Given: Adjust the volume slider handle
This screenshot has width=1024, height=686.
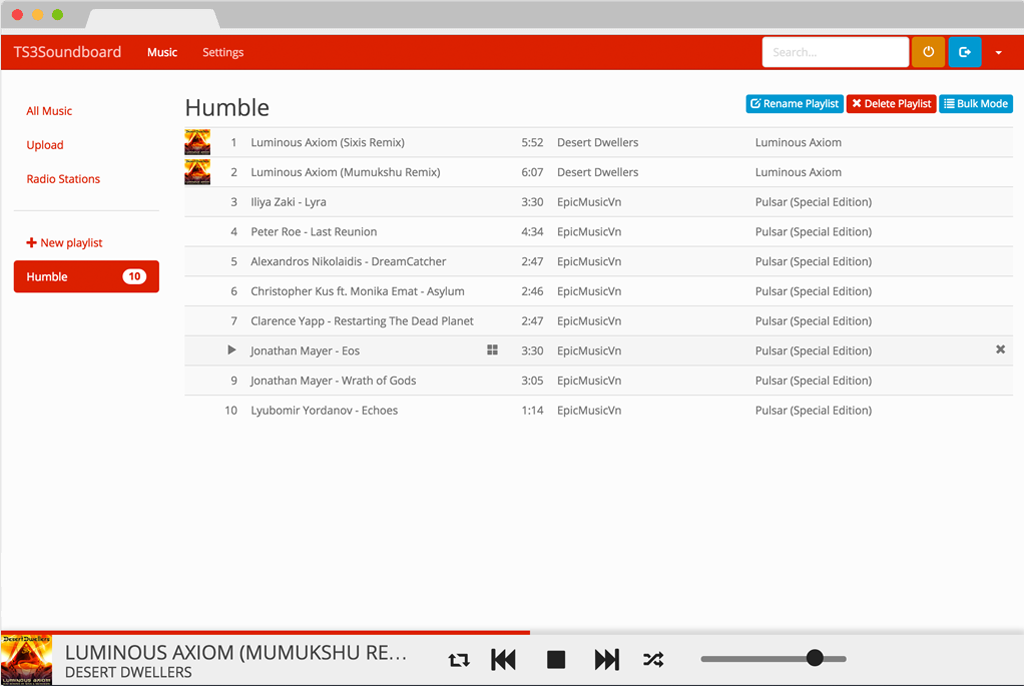Looking at the screenshot, I should pyautogui.click(x=814, y=658).
